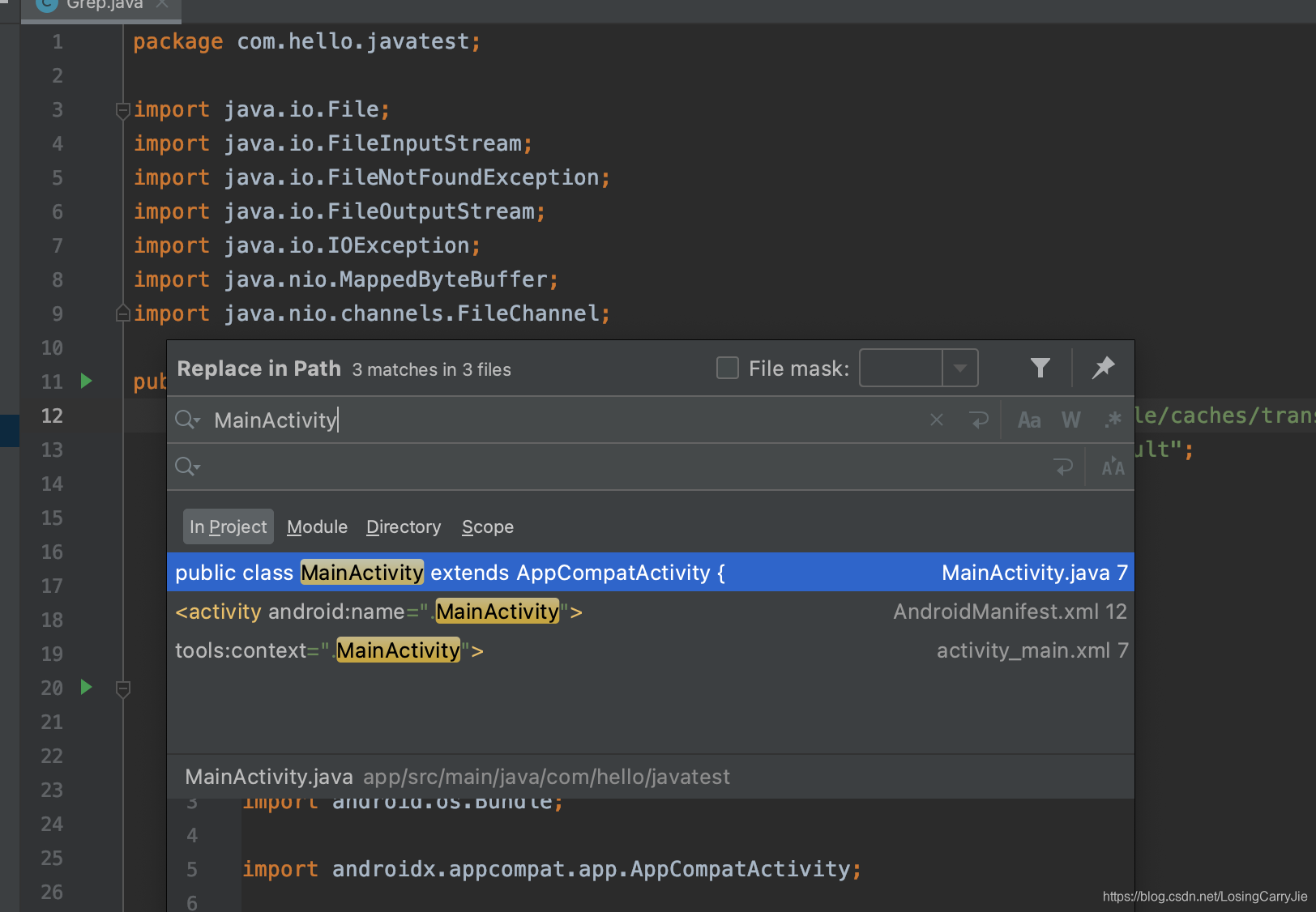1316x912 pixels.
Task: Select the Module scope tab
Action: point(317,526)
